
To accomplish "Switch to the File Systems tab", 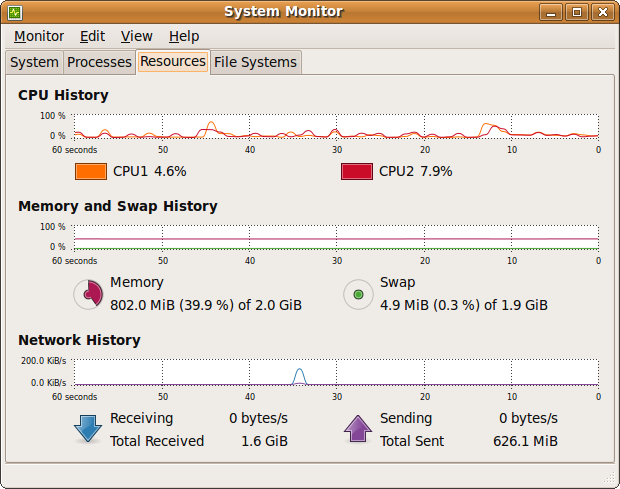I will 257,62.
